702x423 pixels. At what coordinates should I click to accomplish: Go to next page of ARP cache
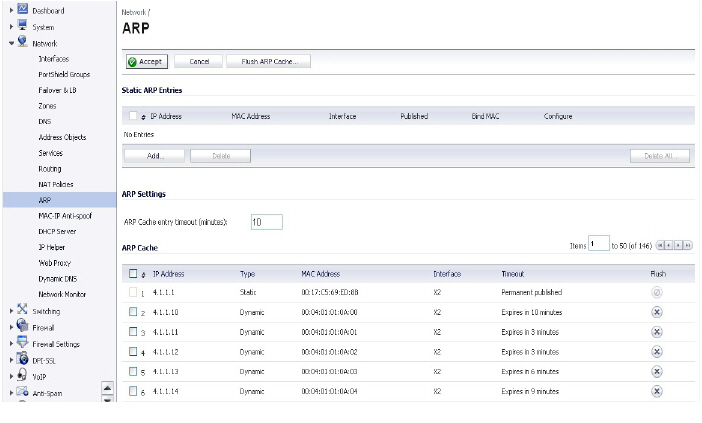point(678,245)
